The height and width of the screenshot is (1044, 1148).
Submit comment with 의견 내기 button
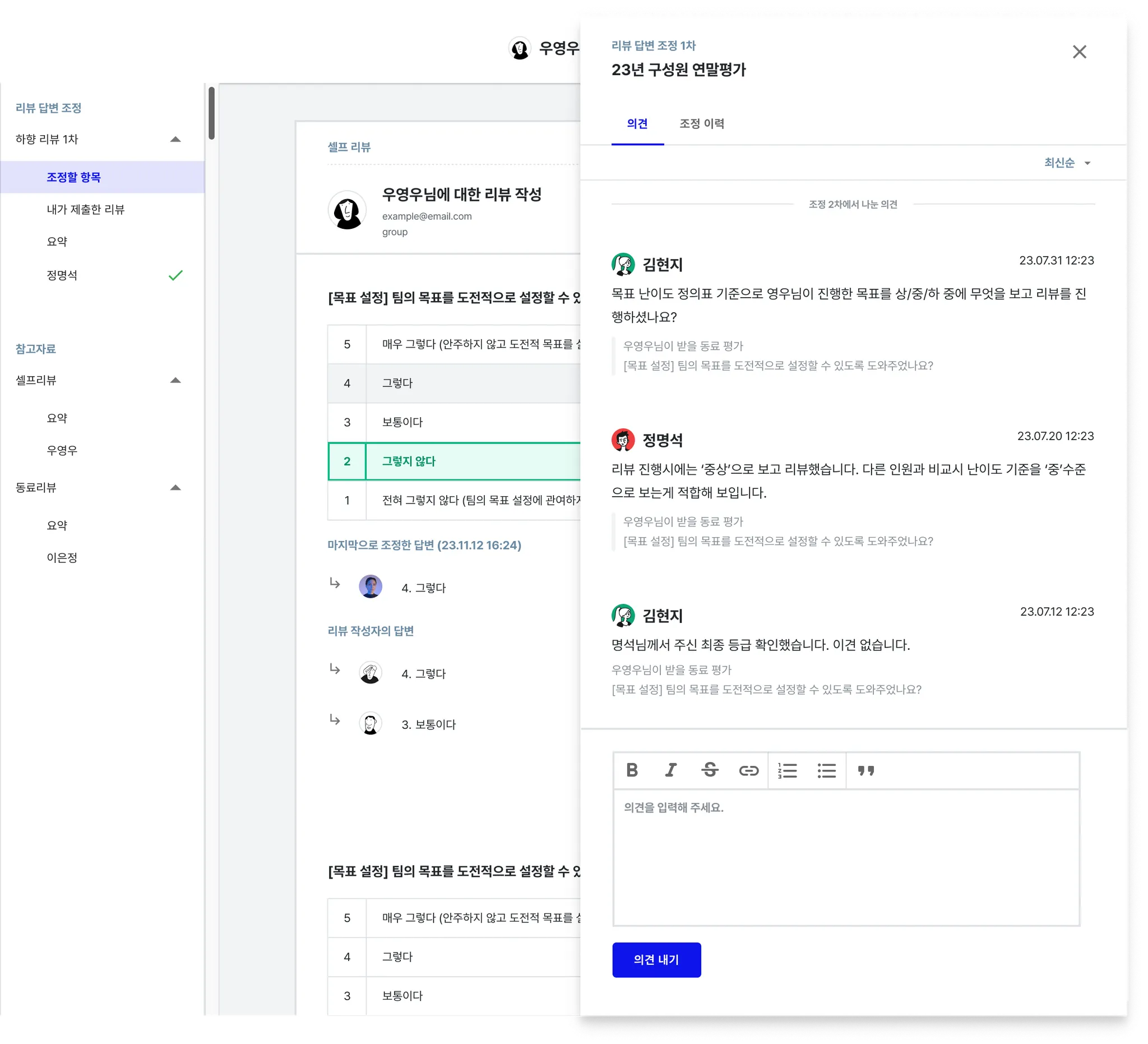click(x=656, y=960)
